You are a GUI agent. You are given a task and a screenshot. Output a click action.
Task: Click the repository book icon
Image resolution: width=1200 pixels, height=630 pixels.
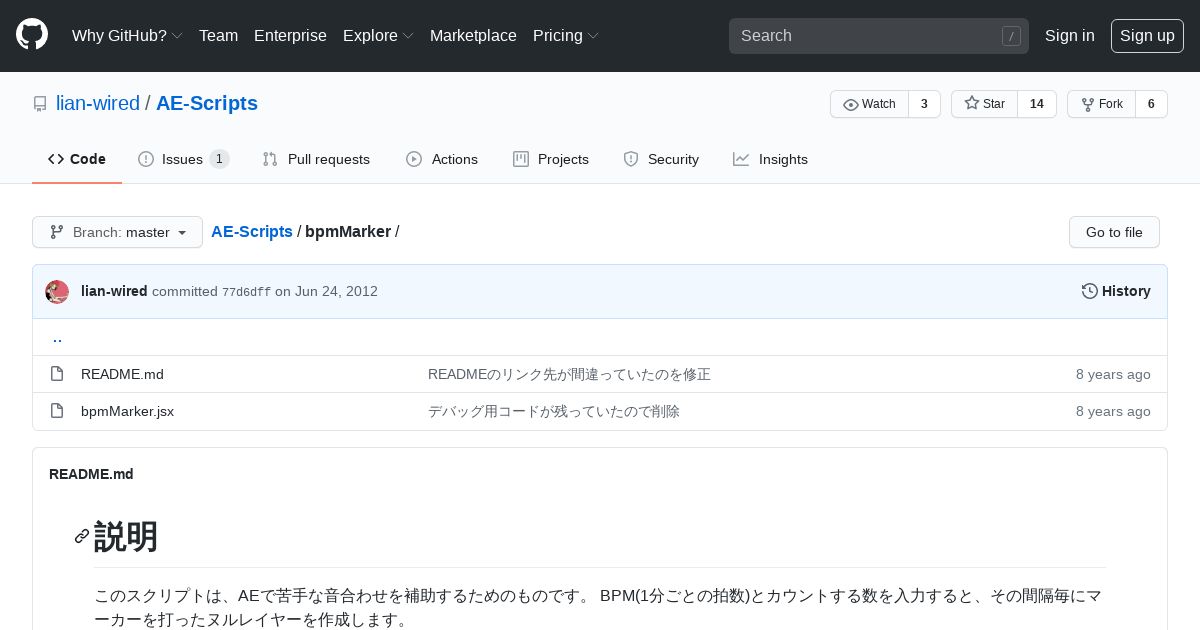[40, 104]
